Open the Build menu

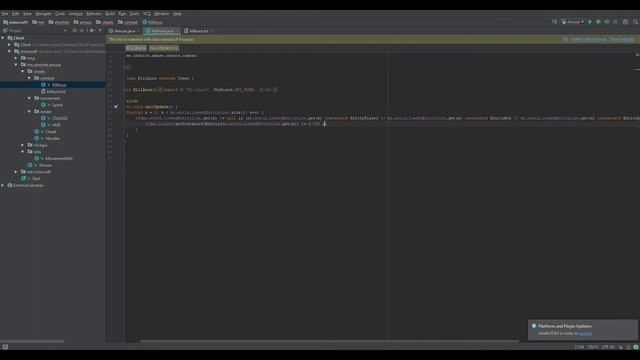[x=110, y=14]
